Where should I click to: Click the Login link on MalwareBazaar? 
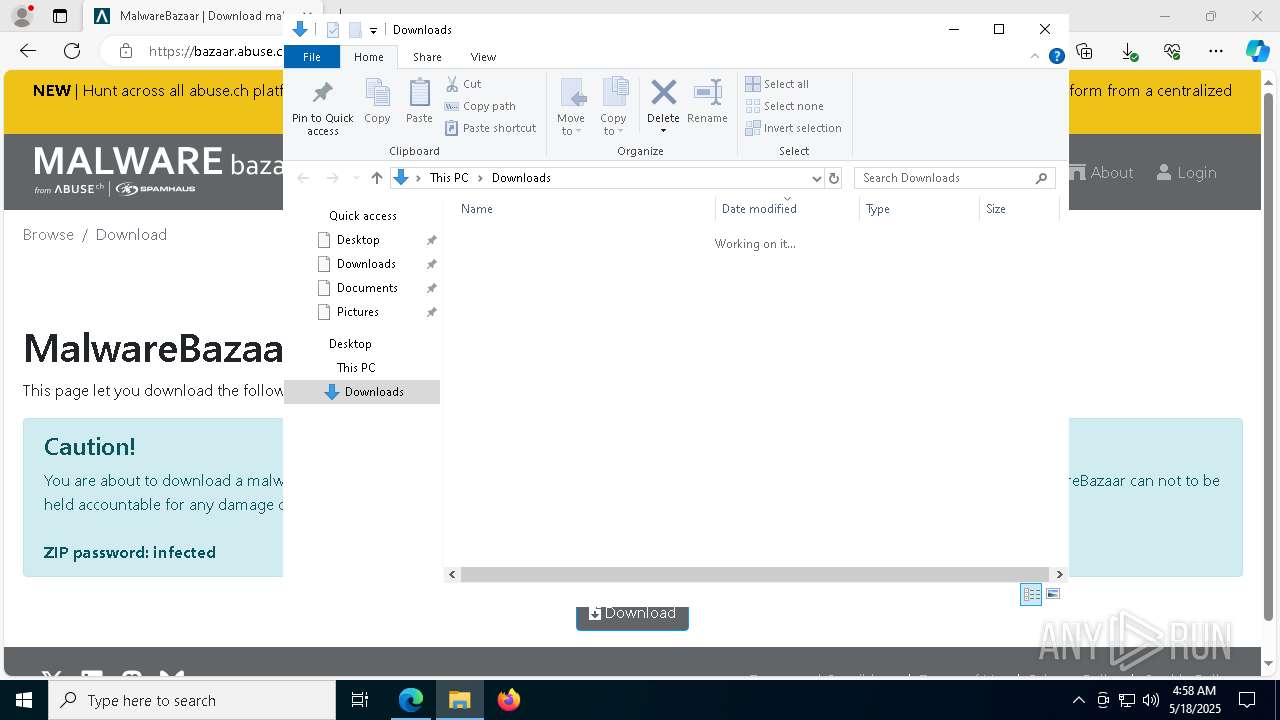1186,173
